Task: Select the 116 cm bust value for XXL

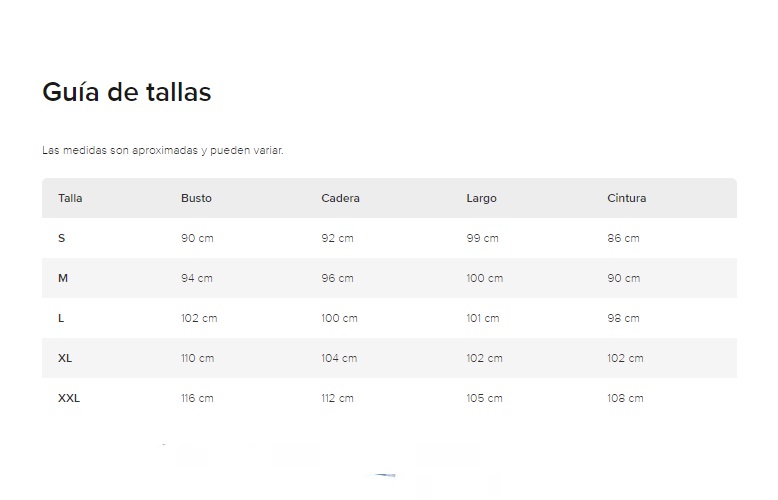Action: click(x=197, y=398)
